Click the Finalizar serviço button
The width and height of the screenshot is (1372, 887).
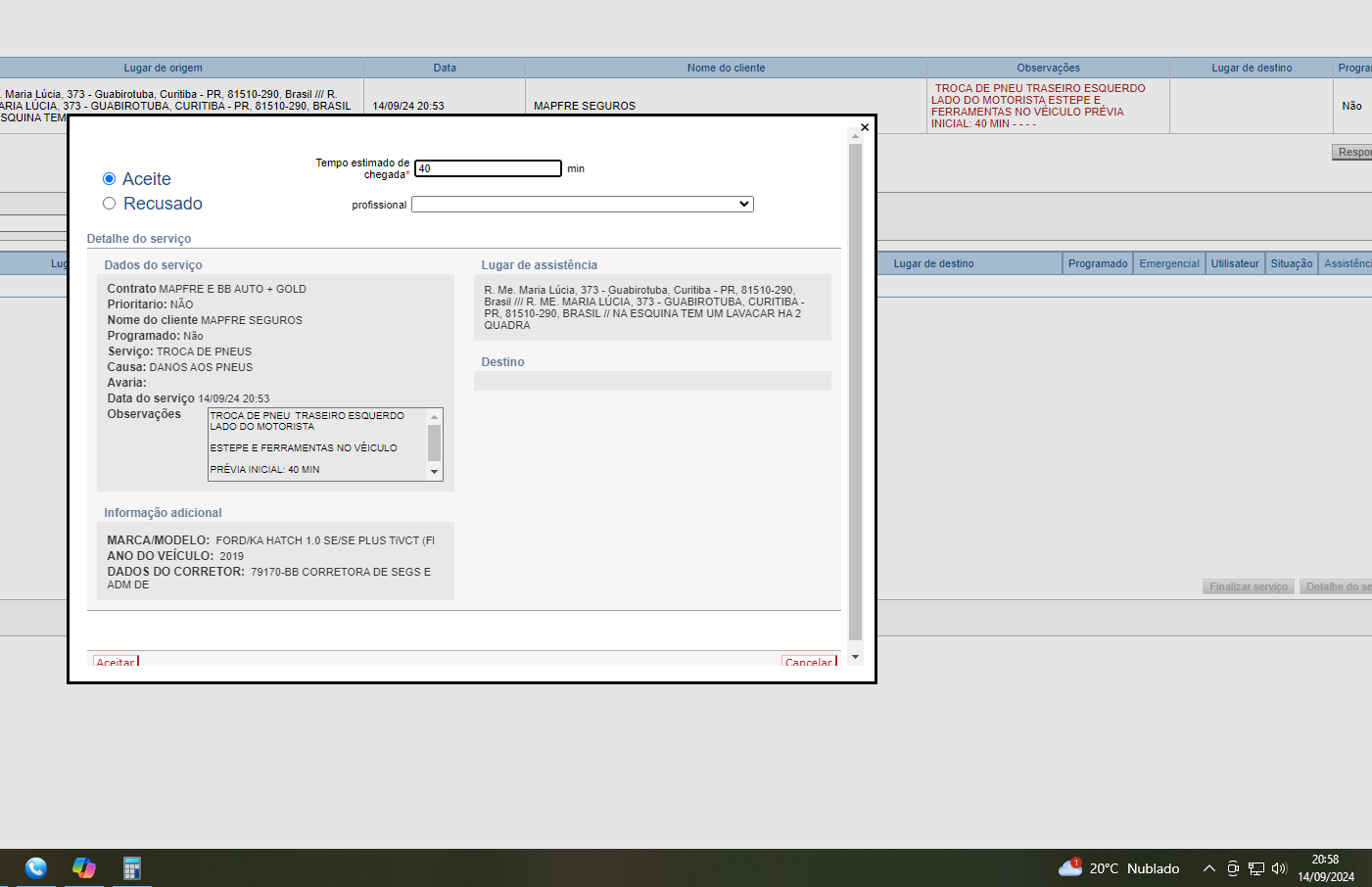pyautogui.click(x=1249, y=586)
